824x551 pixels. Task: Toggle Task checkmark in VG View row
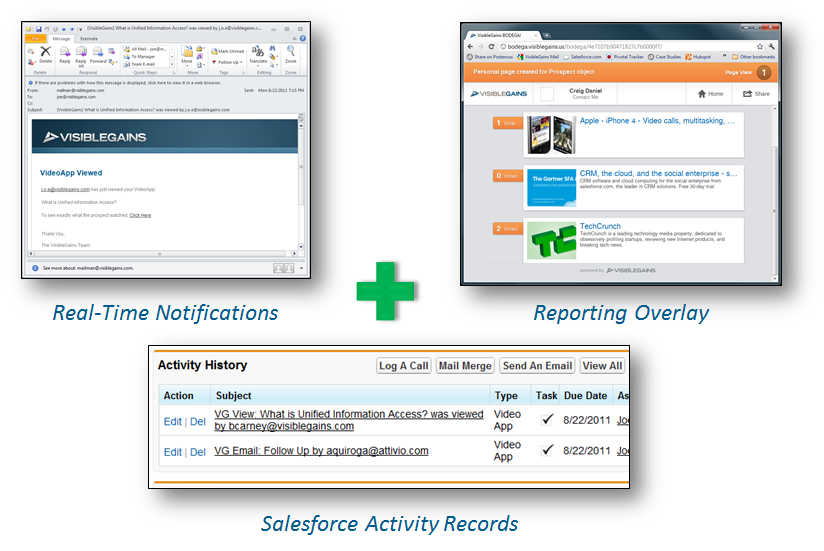click(547, 419)
